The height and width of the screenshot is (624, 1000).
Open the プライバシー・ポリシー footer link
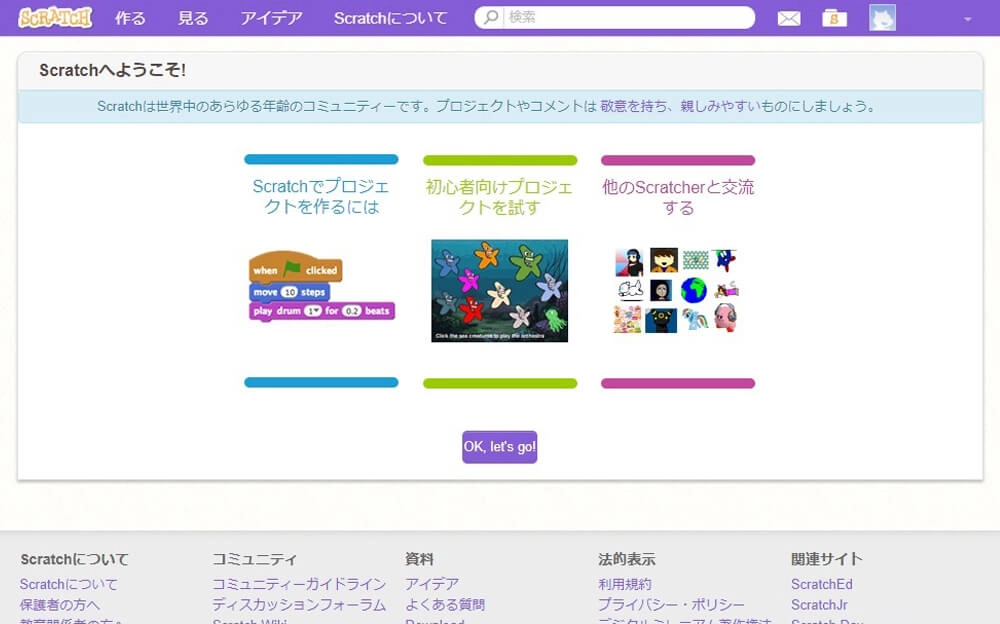tap(672, 604)
